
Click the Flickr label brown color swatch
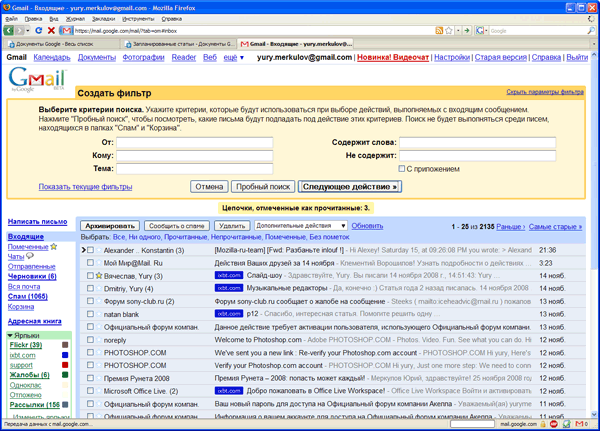(65, 345)
